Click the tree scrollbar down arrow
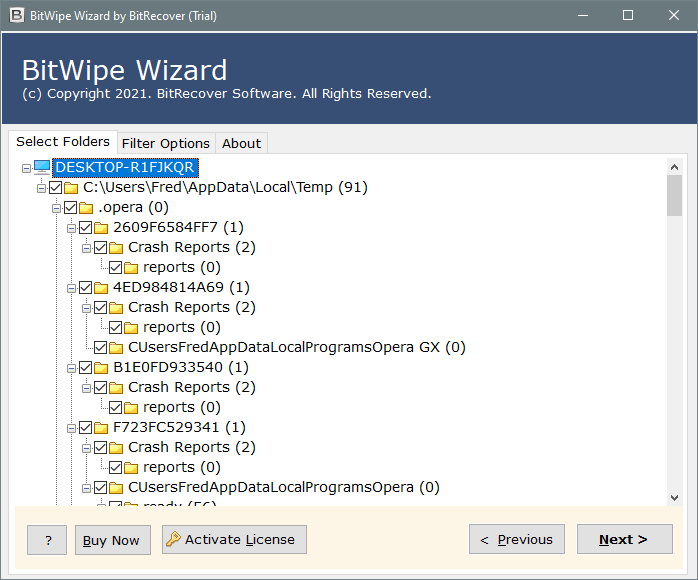Viewport: 698px width, 580px height. [x=674, y=498]
